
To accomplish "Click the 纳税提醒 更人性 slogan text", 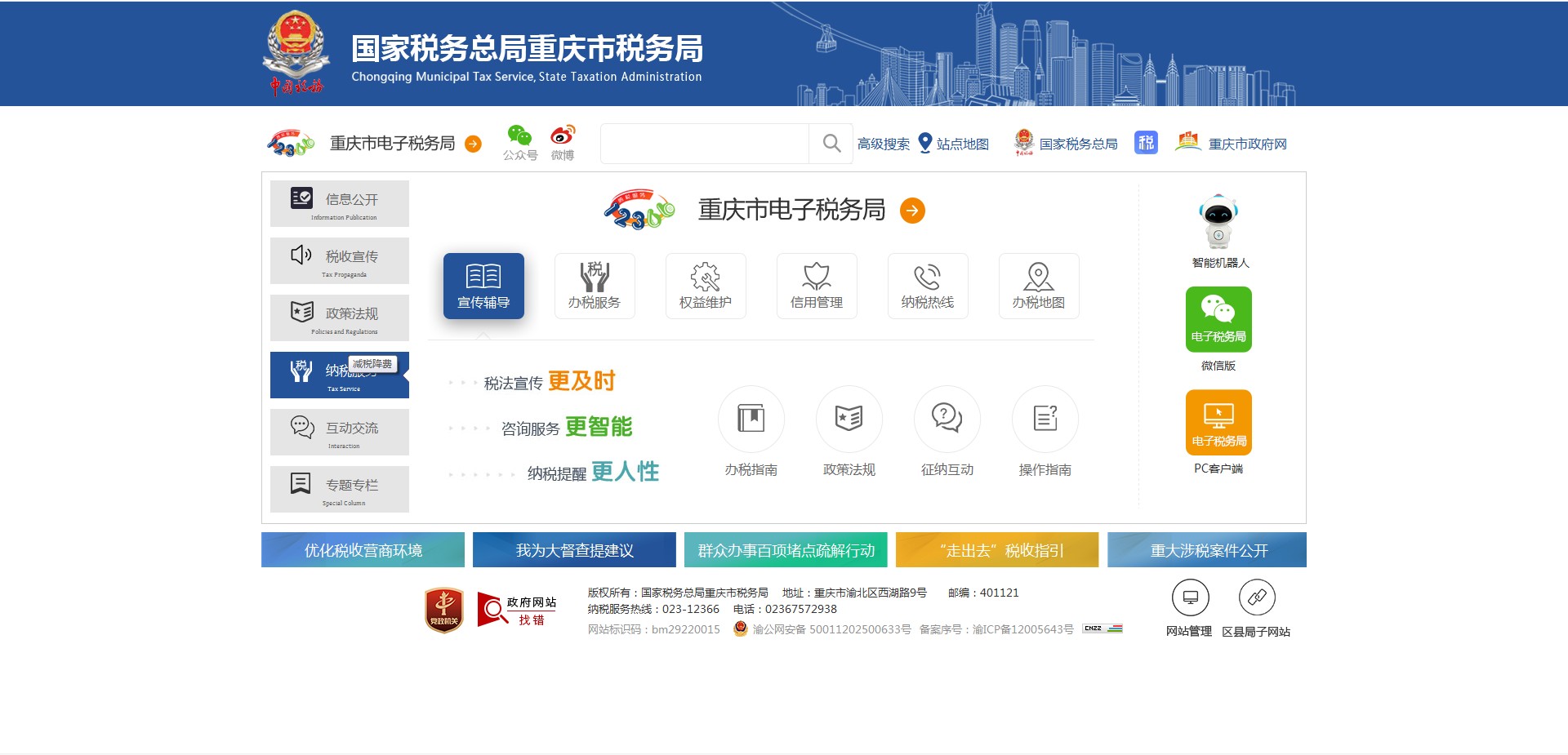I will [x=593, y=472].
